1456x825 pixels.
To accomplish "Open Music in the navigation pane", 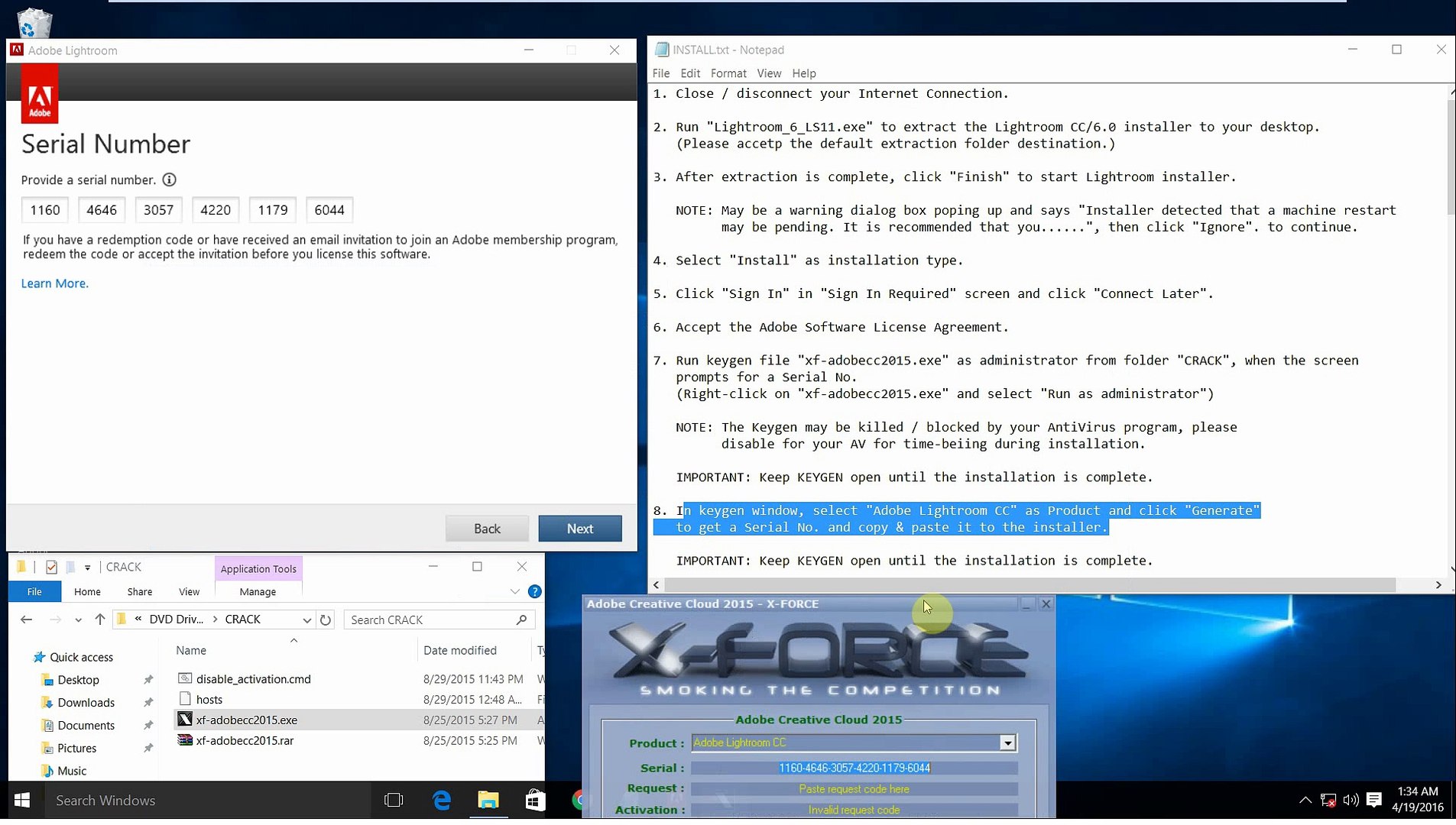I will tap(71, 771).
